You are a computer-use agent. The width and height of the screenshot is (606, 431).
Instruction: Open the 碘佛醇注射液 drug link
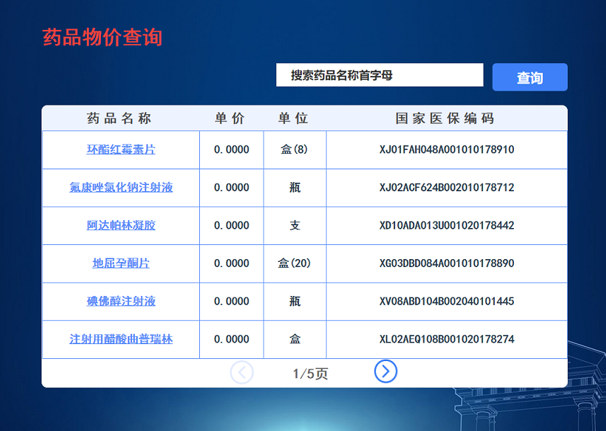click(121, 301)
